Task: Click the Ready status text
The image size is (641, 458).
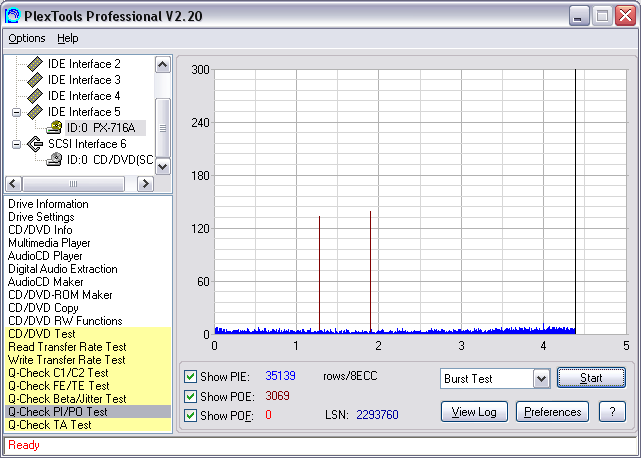Action: (24, 445)
